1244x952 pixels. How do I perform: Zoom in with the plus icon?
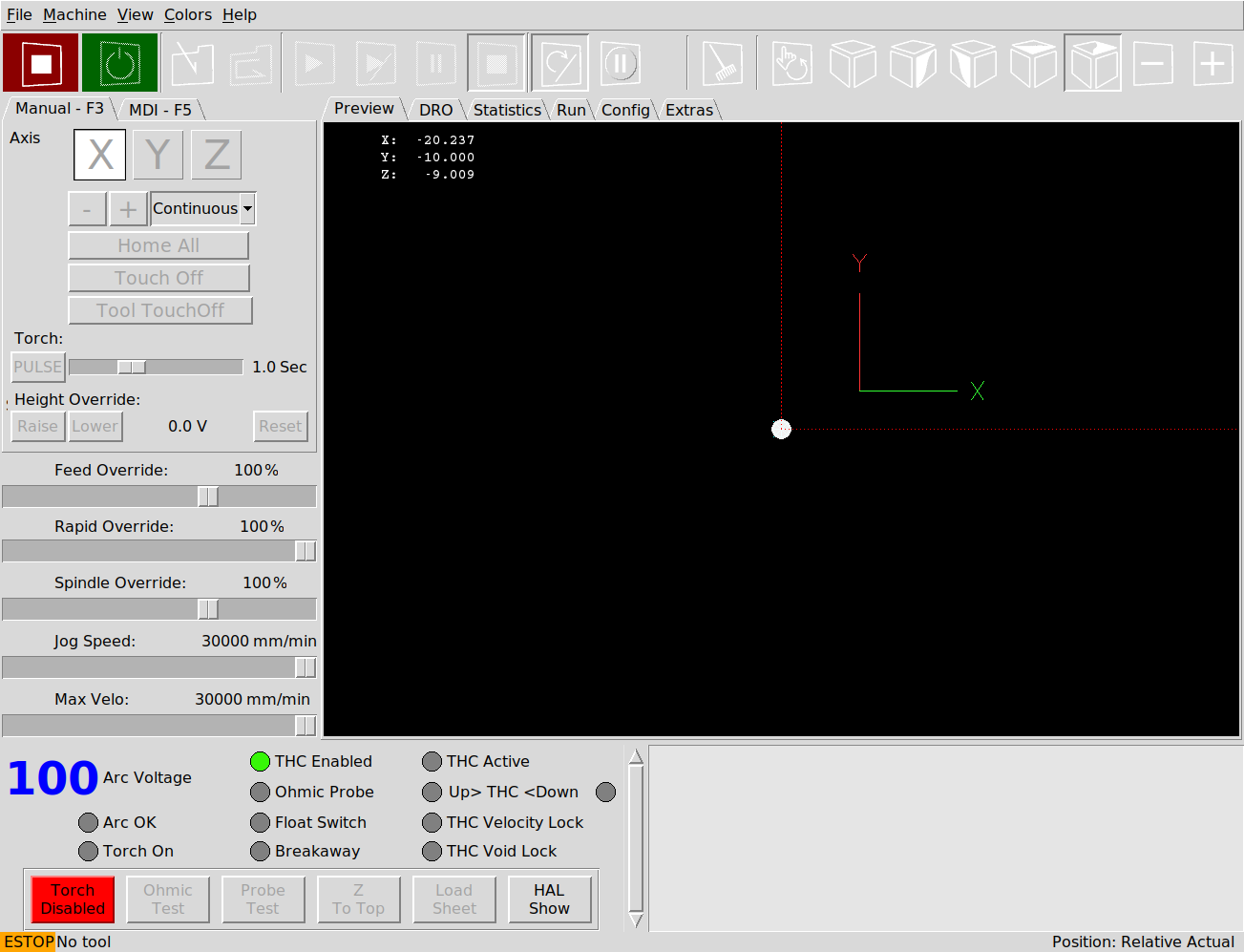[1212, 64]
